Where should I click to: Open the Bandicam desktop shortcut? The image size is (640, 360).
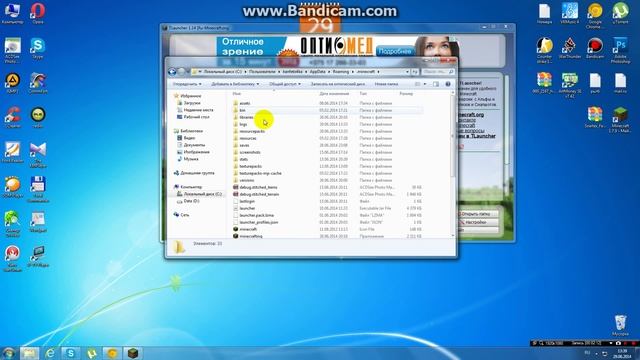pyautogui.click(x=595, y=48)
